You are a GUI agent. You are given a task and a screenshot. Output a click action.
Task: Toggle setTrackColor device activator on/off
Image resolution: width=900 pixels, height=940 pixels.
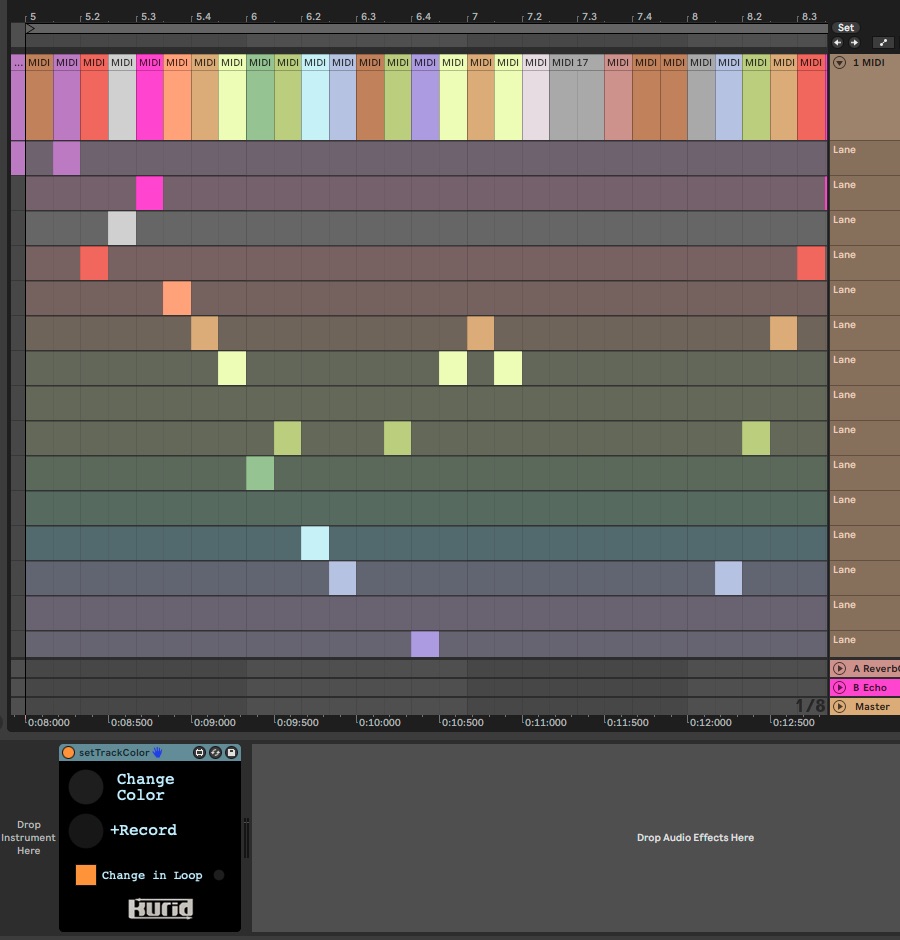tap(69, 752)
